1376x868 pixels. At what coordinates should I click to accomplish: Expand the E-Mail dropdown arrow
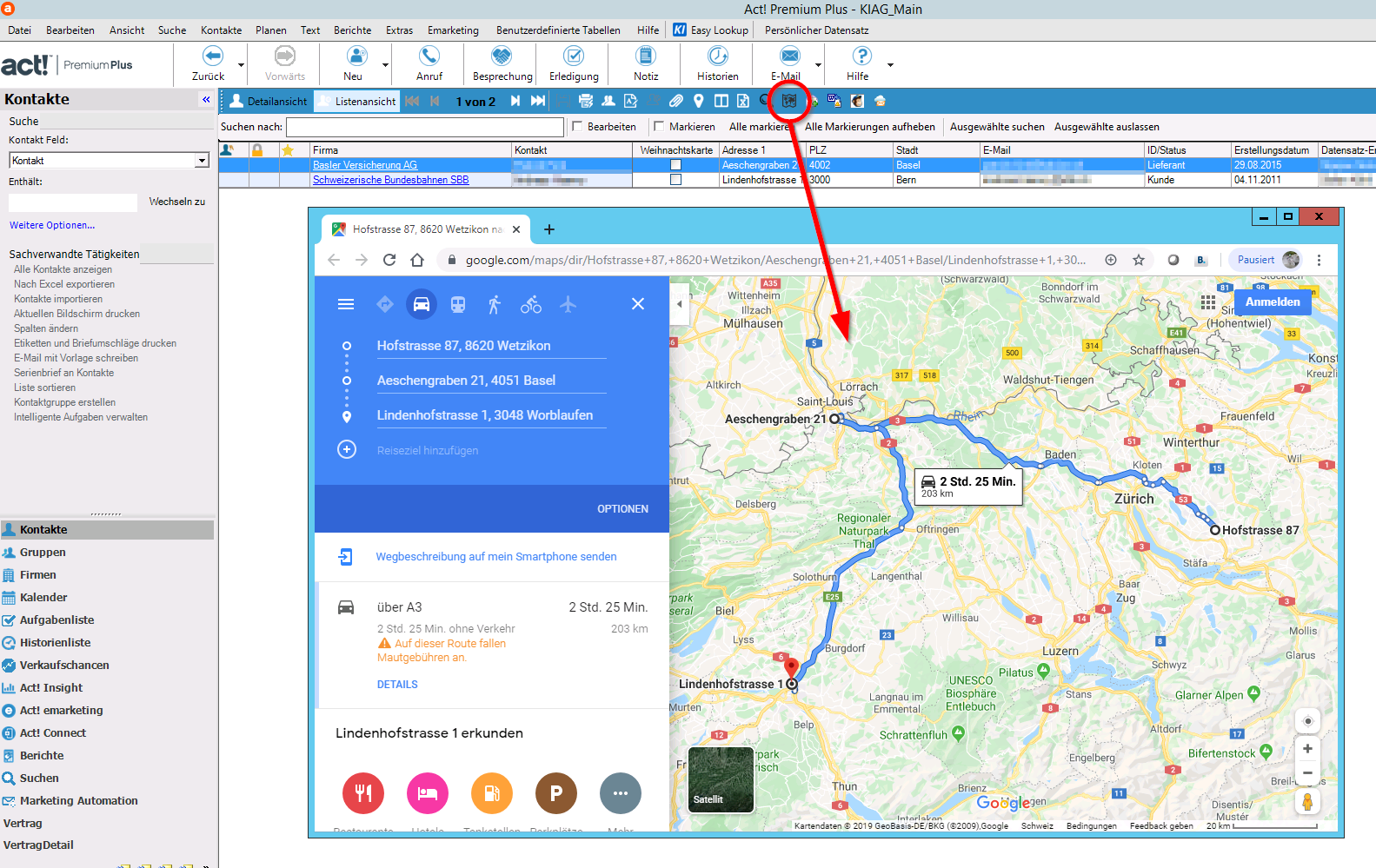point(818,65)
